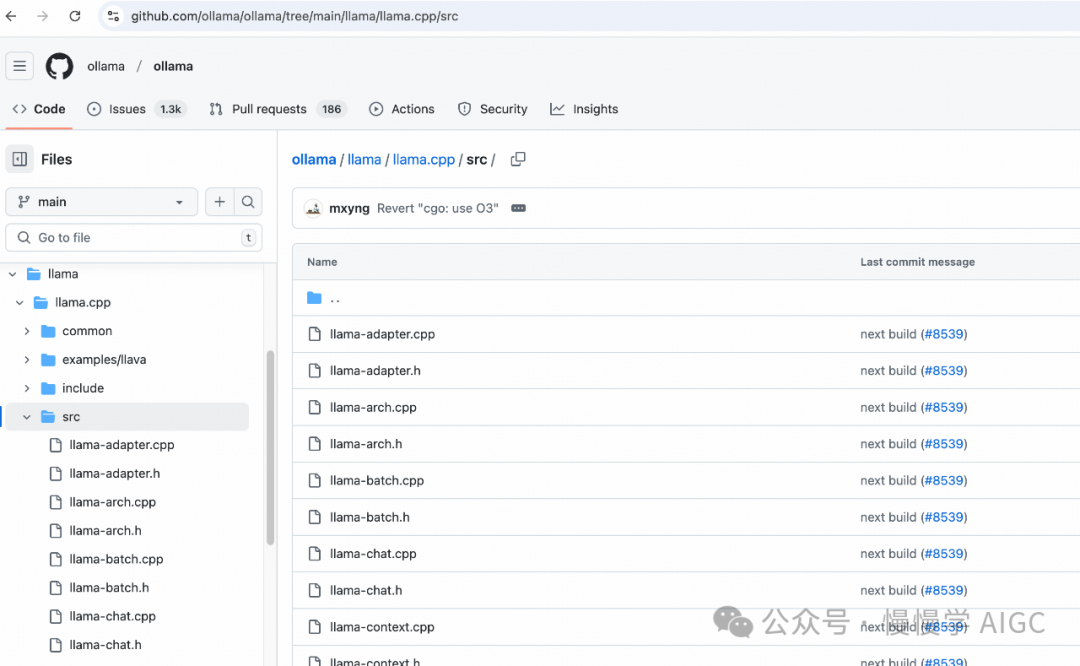Open the Revert "cgo: use O3" commit message
The width and height of the screenshot is (1080, 666).
[x=437, y=208]
